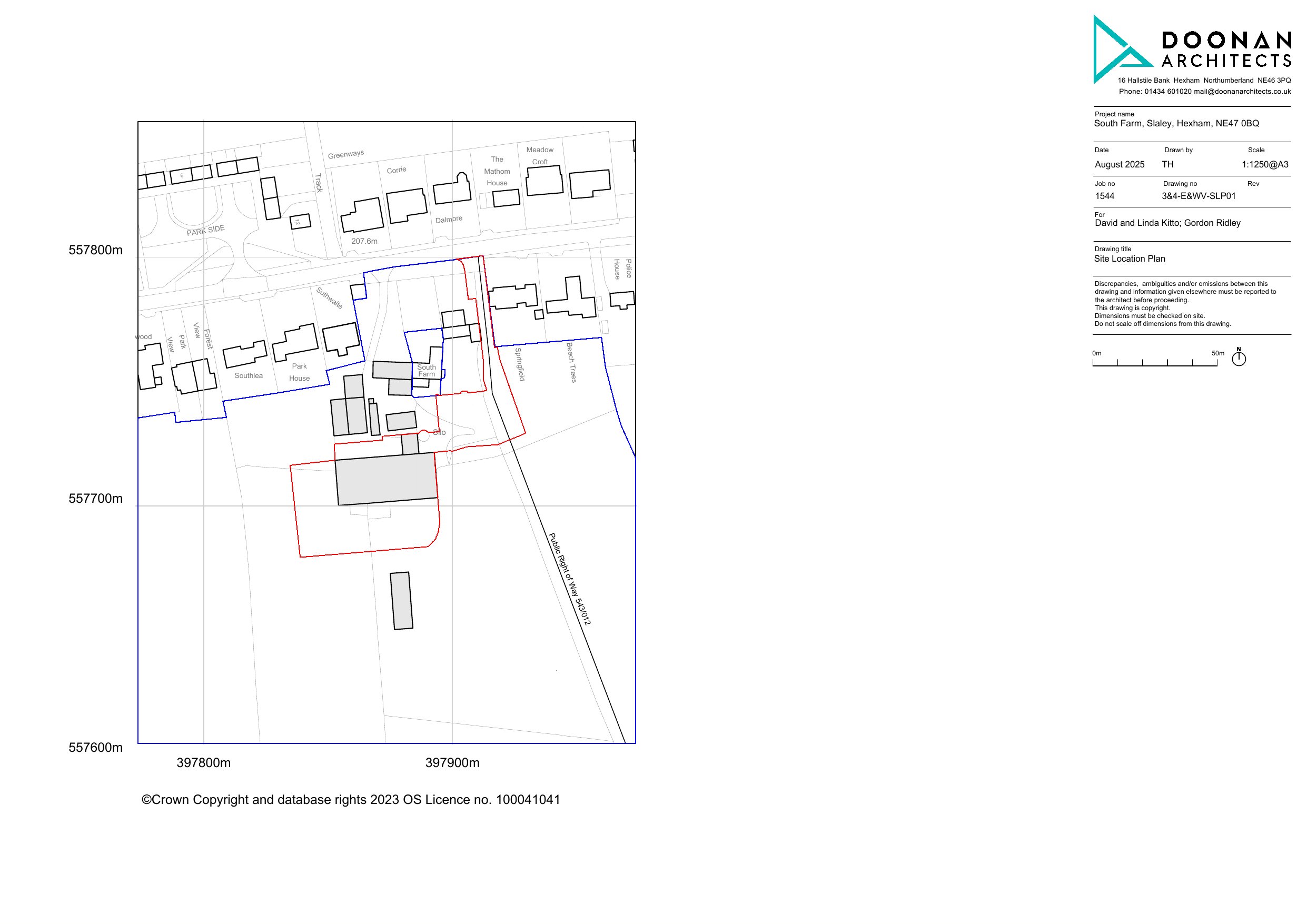This screenshot has width=1307, height=924.
Task: Click the Crown Copyright licence notice text
Action: pos(351,800)
